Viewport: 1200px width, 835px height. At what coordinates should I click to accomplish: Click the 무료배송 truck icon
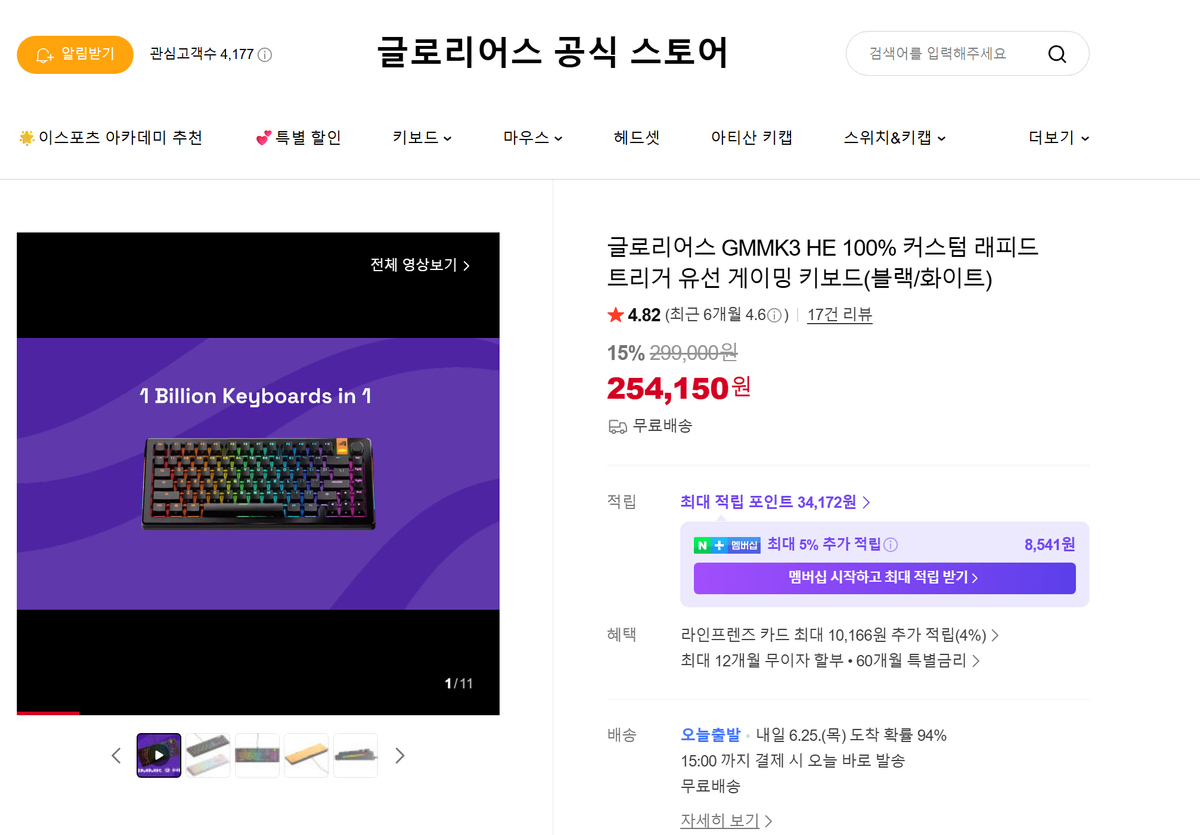coord(617,426)
